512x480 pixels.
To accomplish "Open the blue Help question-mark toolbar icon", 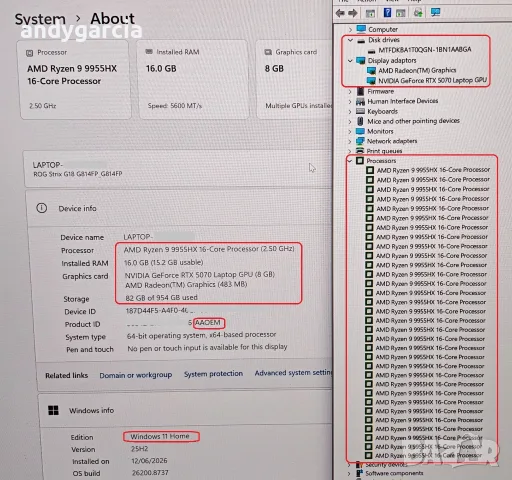I will [387, 13].
